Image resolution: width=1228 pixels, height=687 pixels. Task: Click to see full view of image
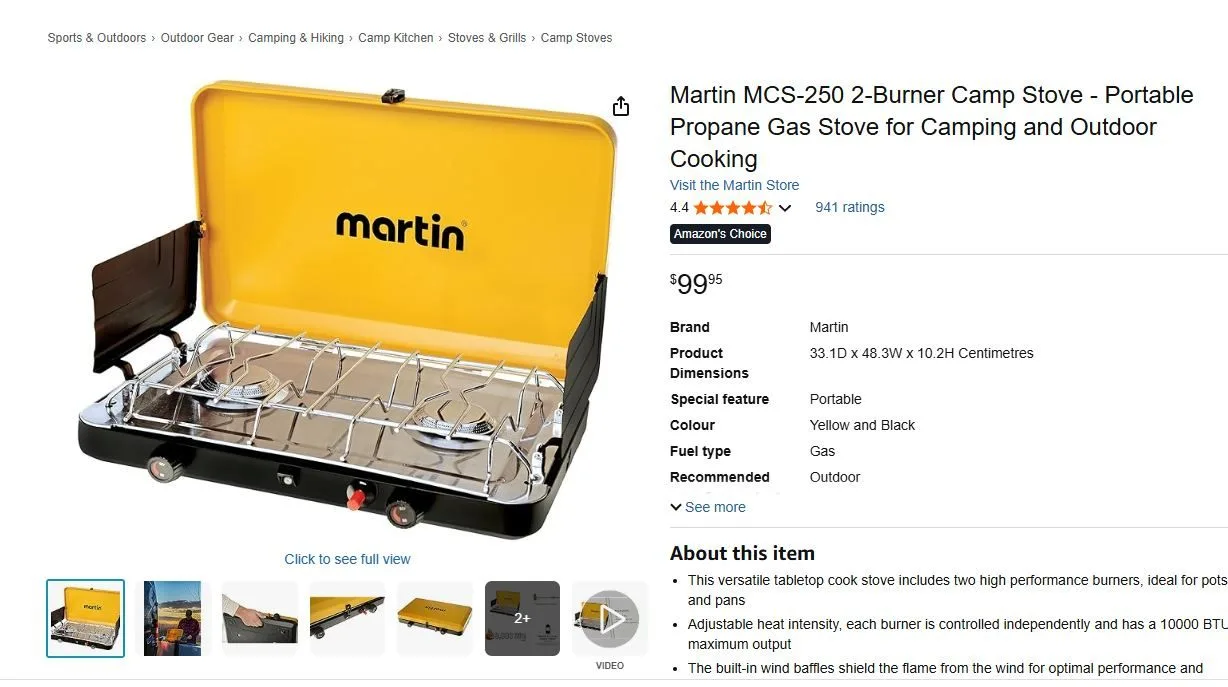click(x=347, y=559)
